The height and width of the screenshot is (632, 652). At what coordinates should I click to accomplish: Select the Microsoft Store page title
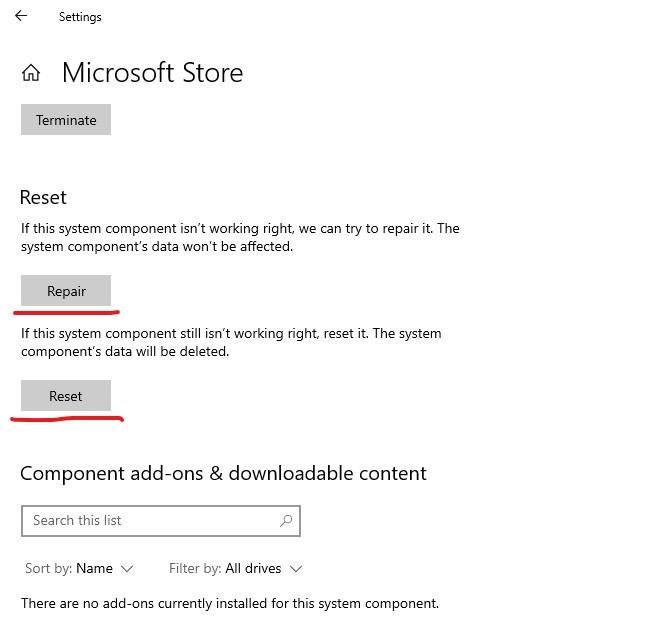[x=153, y=73]
